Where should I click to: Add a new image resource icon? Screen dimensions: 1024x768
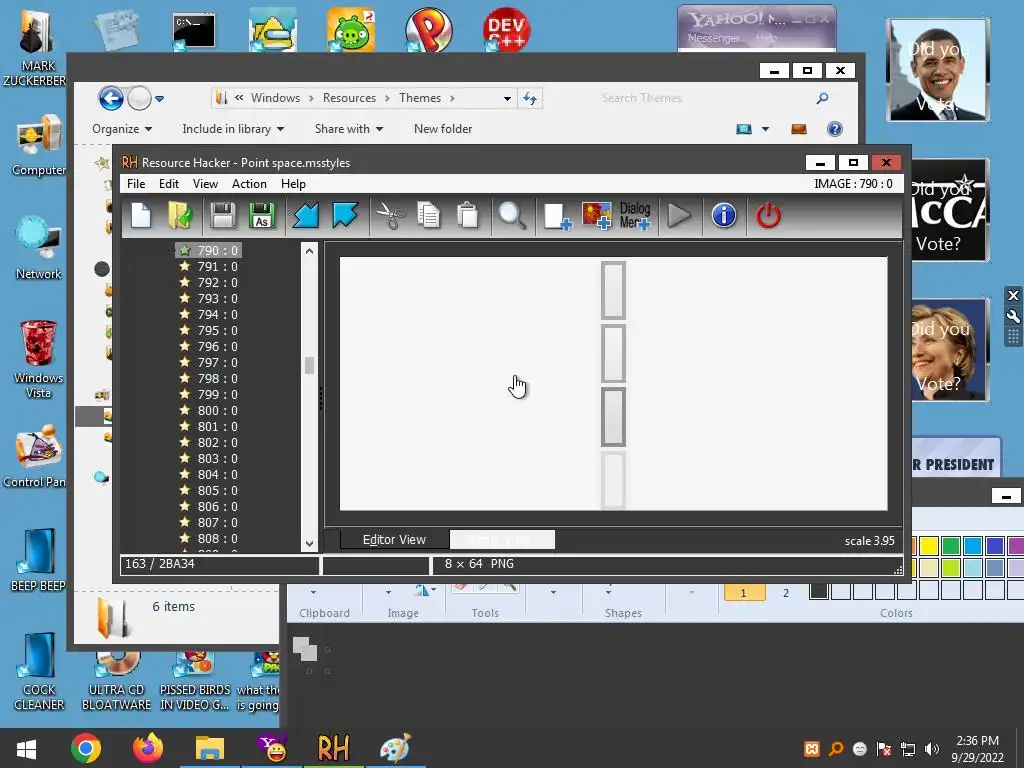click(596, 216)
